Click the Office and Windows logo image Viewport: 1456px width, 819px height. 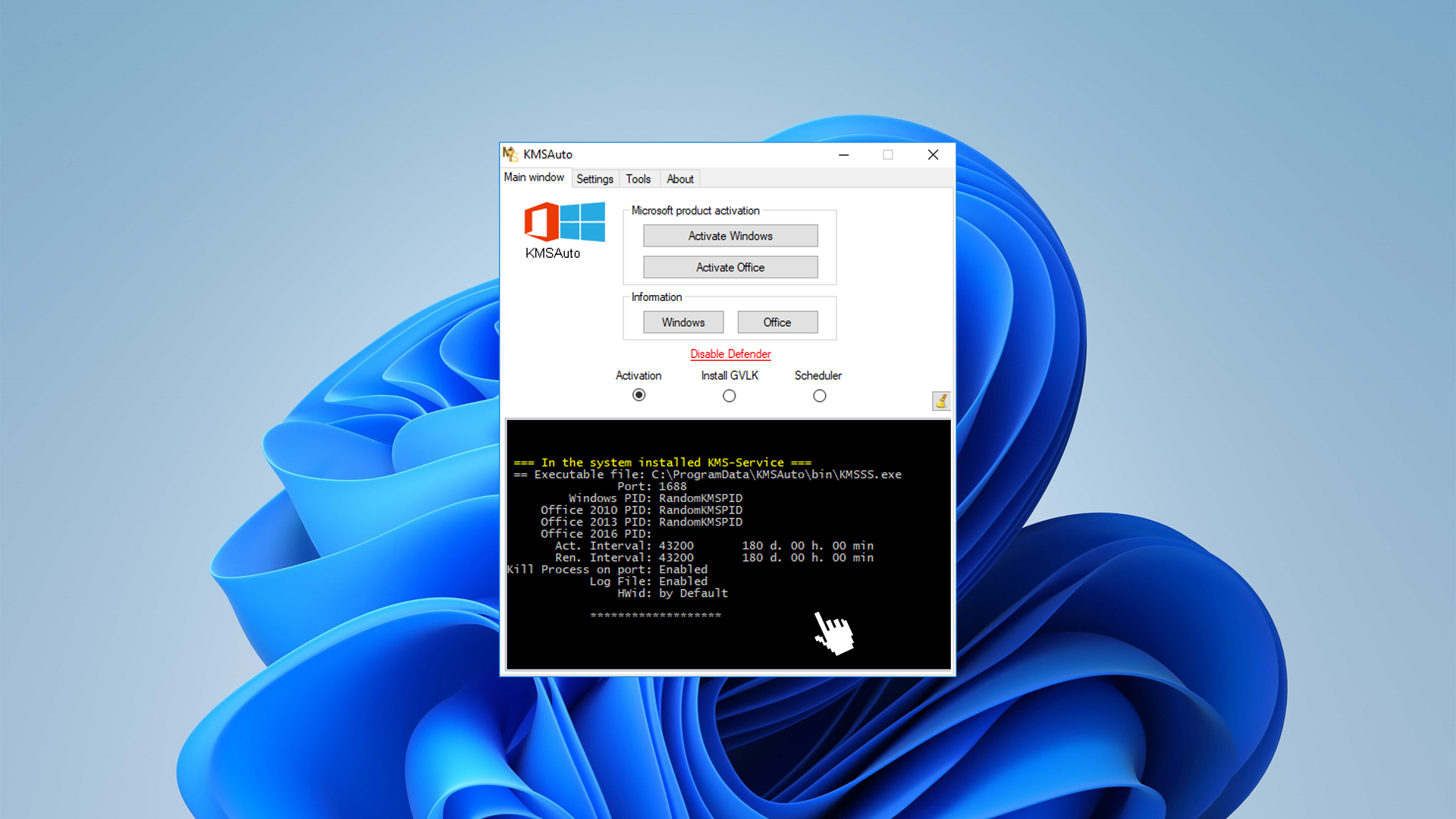pyautogui.click(x=564, y=221)
